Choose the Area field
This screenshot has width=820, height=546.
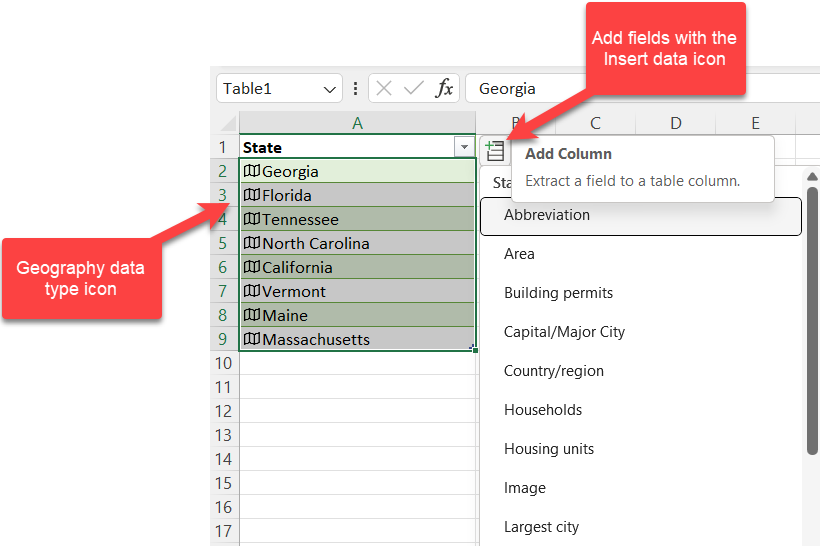pos(641,254)
